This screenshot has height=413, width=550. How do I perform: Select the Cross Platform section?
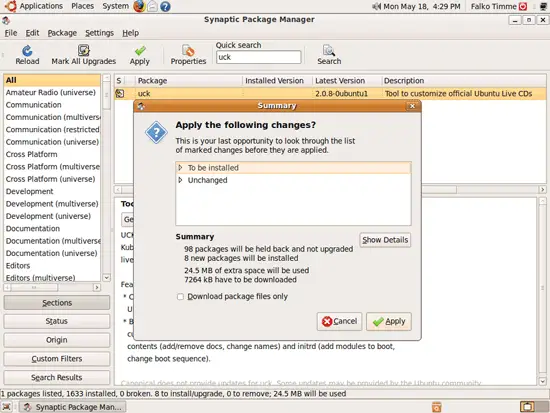(x=52, y=154)
